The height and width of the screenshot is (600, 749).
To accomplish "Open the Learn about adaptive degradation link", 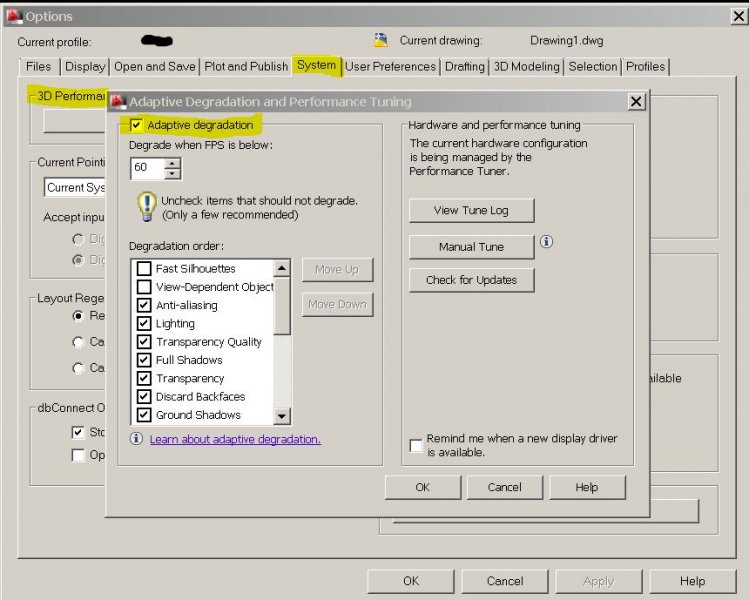I will click(x=235, y=439).
